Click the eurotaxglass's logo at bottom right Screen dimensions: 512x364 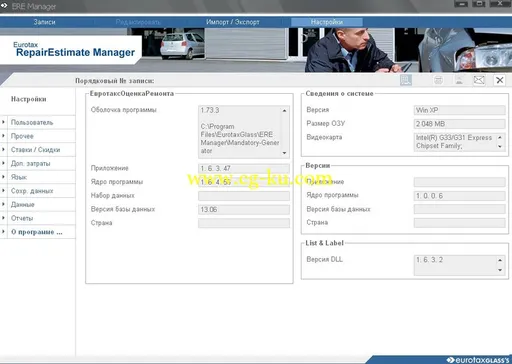point(478,360)
